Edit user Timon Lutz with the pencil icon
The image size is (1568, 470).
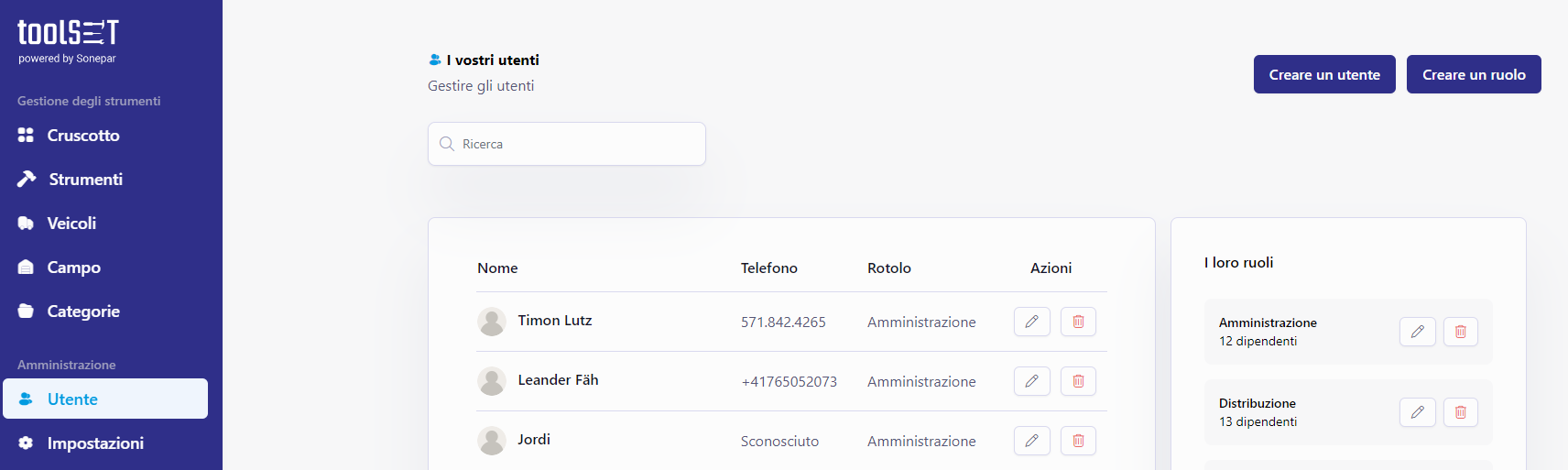(x=1031, y=322)
